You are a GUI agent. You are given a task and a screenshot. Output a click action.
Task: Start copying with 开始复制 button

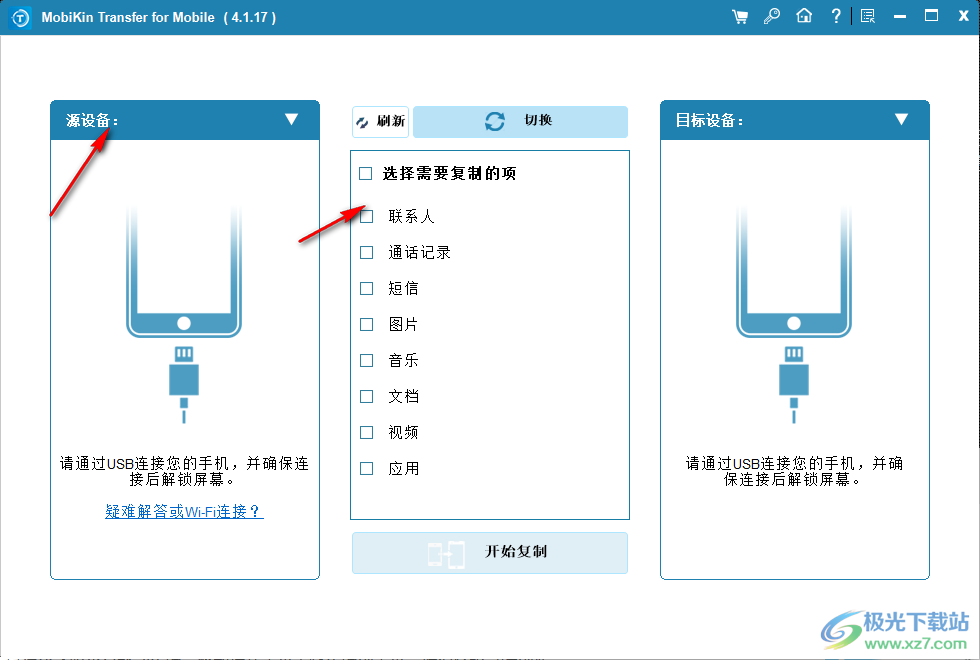[489, 553]
